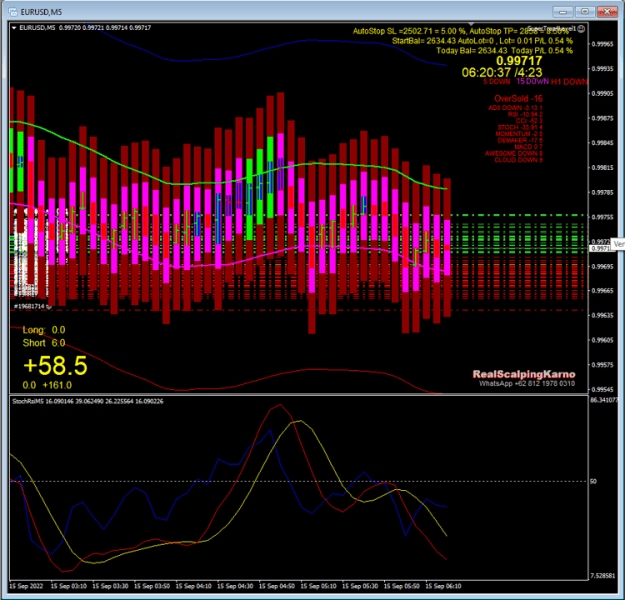Click the 0.99695 price axis label

tap(602, 266)
